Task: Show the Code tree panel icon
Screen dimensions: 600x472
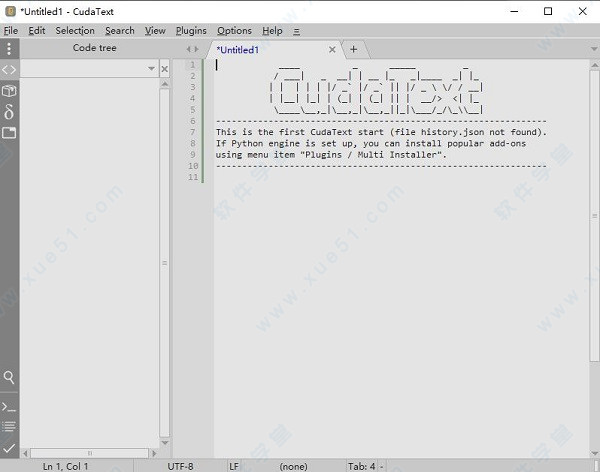Action: tap(9, 70)
